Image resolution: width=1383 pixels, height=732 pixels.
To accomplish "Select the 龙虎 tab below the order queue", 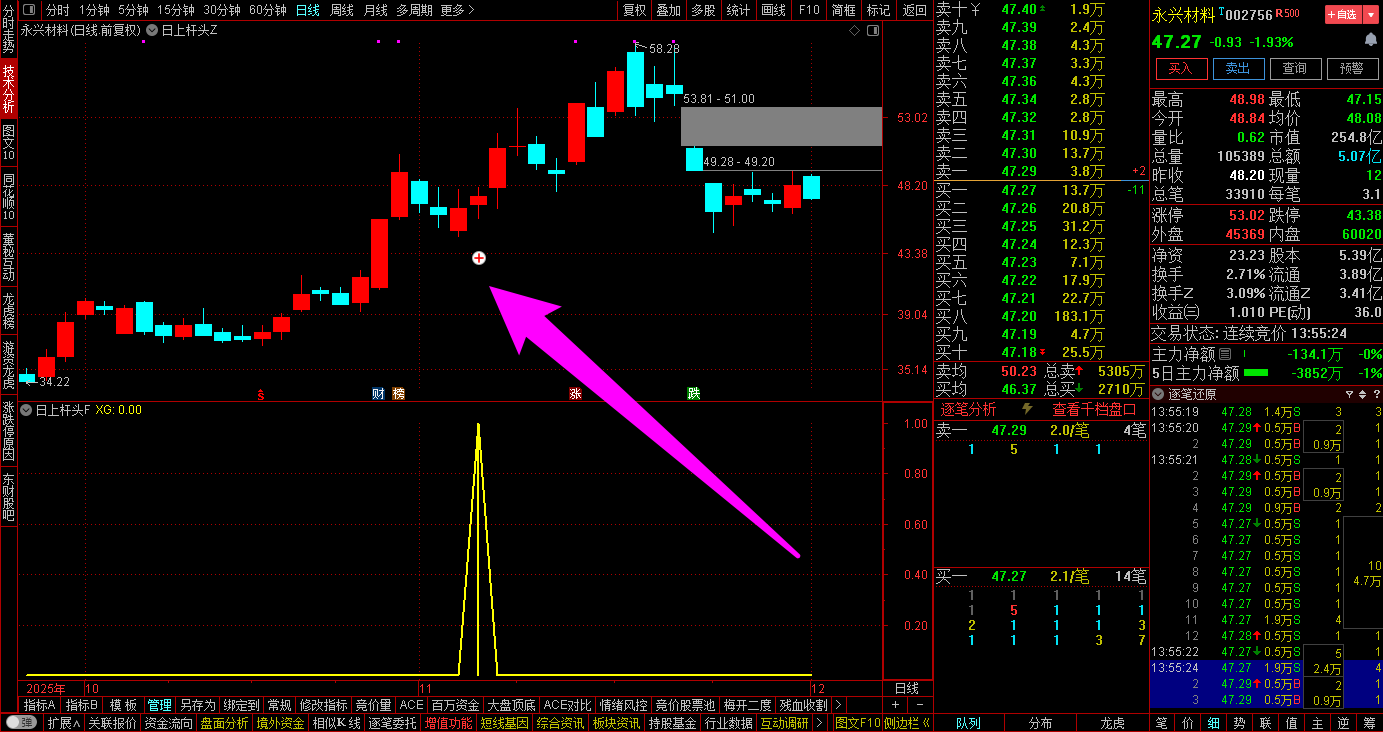I will pyautogui.click(x=1113, y=723).
